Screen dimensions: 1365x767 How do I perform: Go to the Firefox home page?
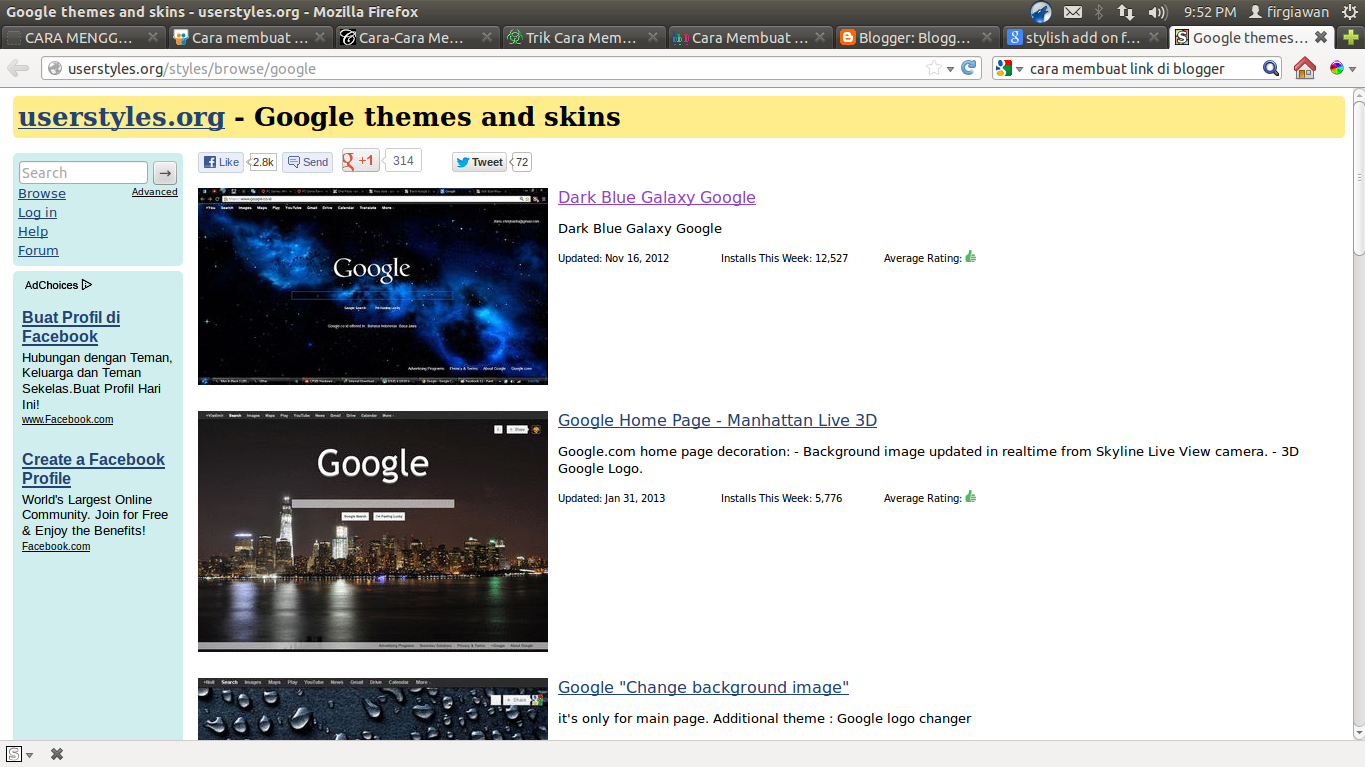pyautogui.click(x=1304, y=68)
